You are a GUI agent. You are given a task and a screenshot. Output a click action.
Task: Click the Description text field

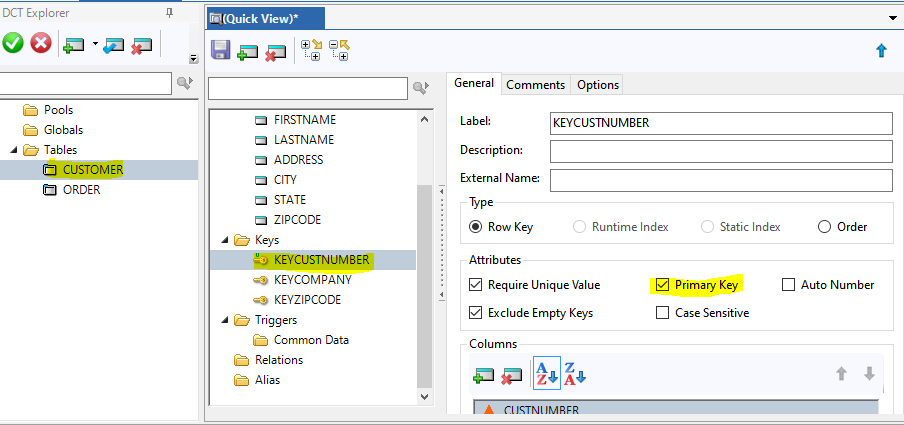tap(721, 152)
